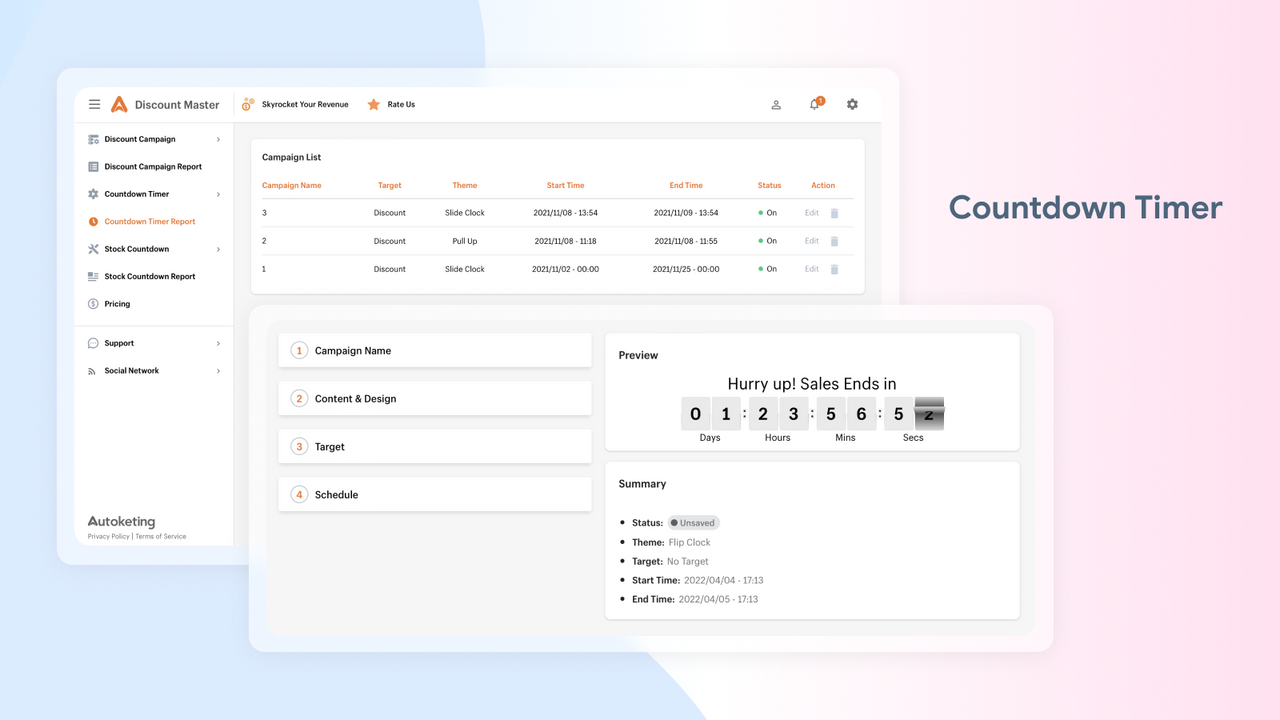Screen dimensions: 1280x720
Task: Click the Rate Us star icon
Action: [x=374, y=104]
